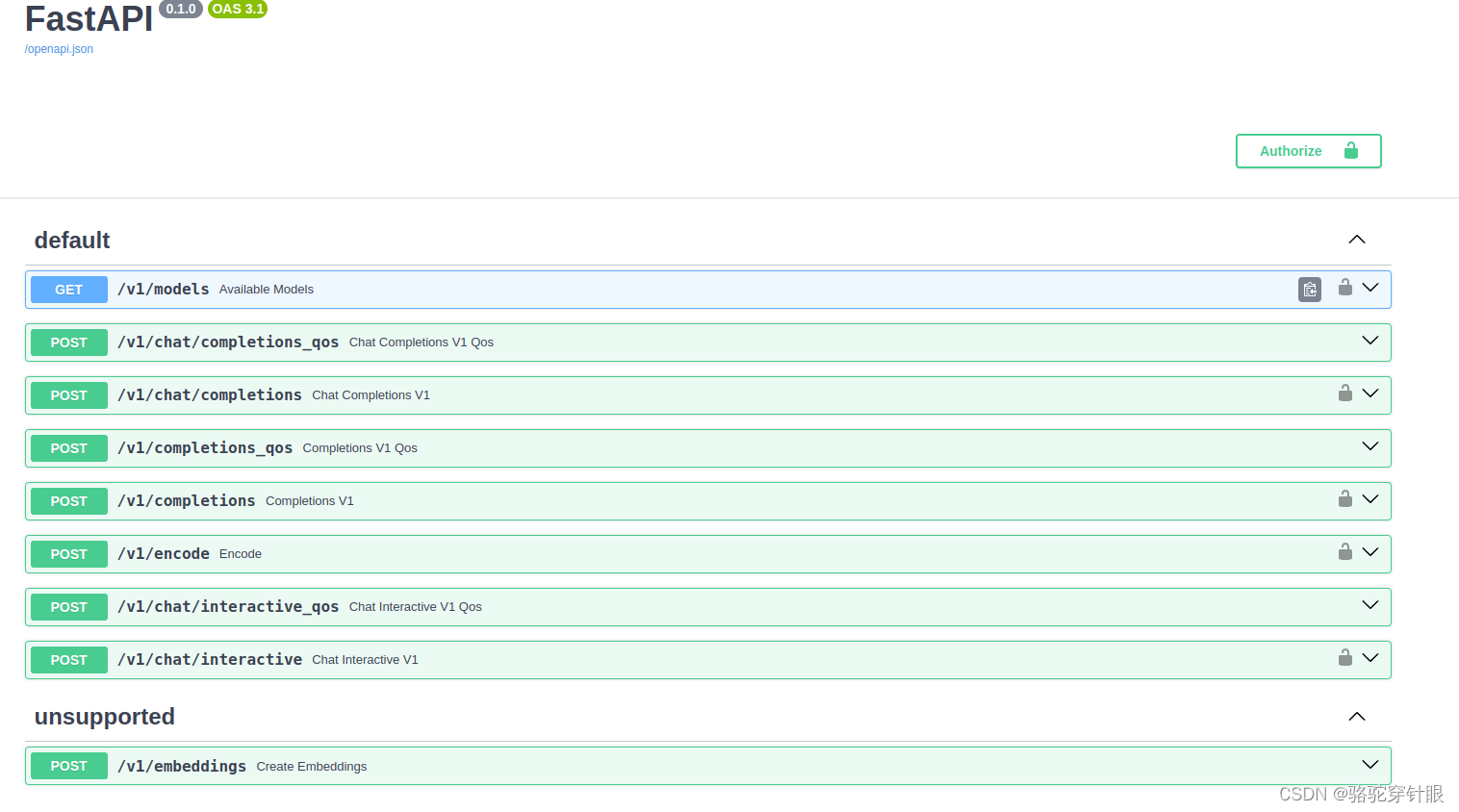Copy the /v1/models path to clipboard
Screen dimensions: 1459x812
pos(1310,290)
